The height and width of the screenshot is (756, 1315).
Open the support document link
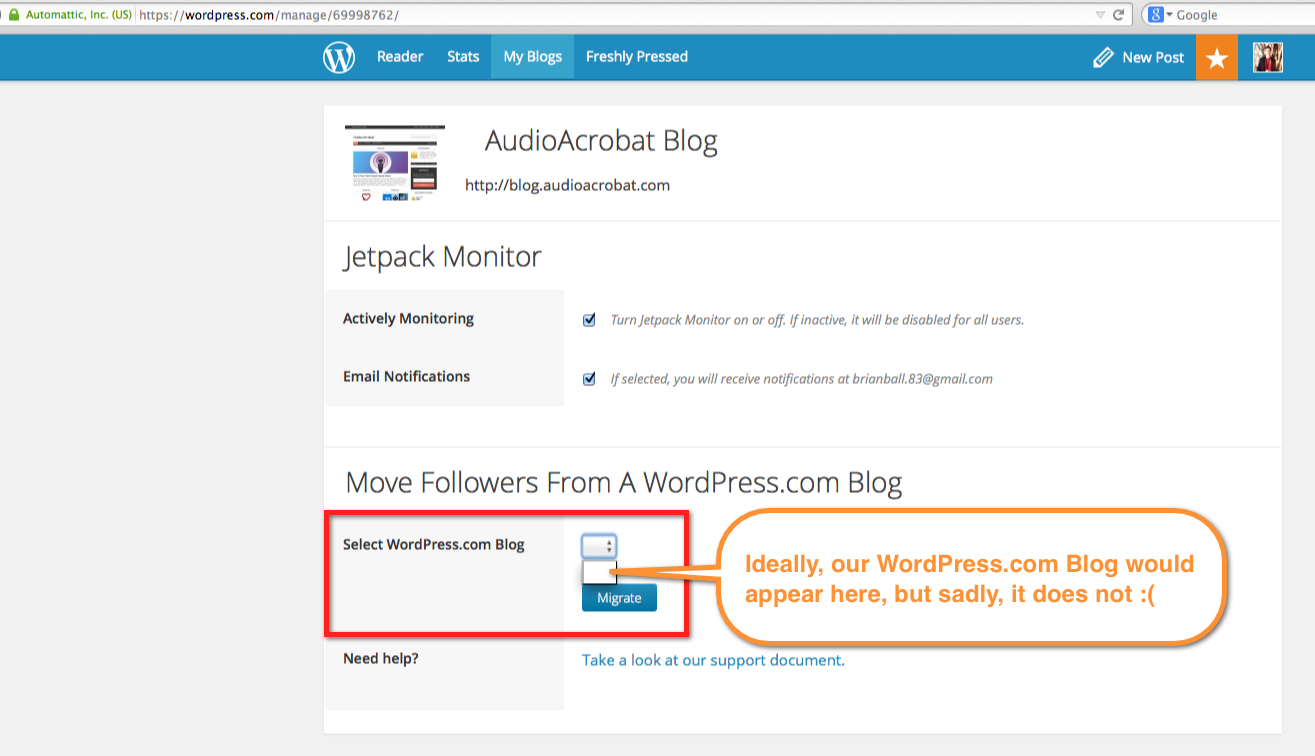pos(713,660)
